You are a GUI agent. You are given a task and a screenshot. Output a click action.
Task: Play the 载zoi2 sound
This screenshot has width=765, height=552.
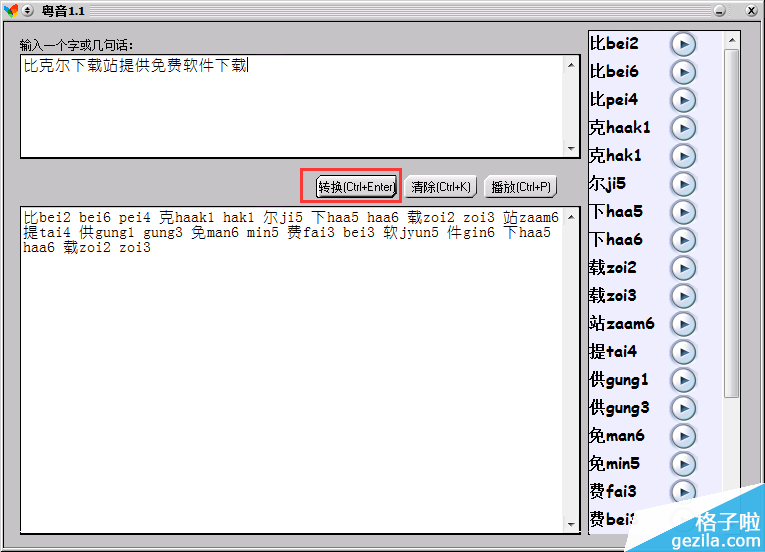click(x=682, y=268)
